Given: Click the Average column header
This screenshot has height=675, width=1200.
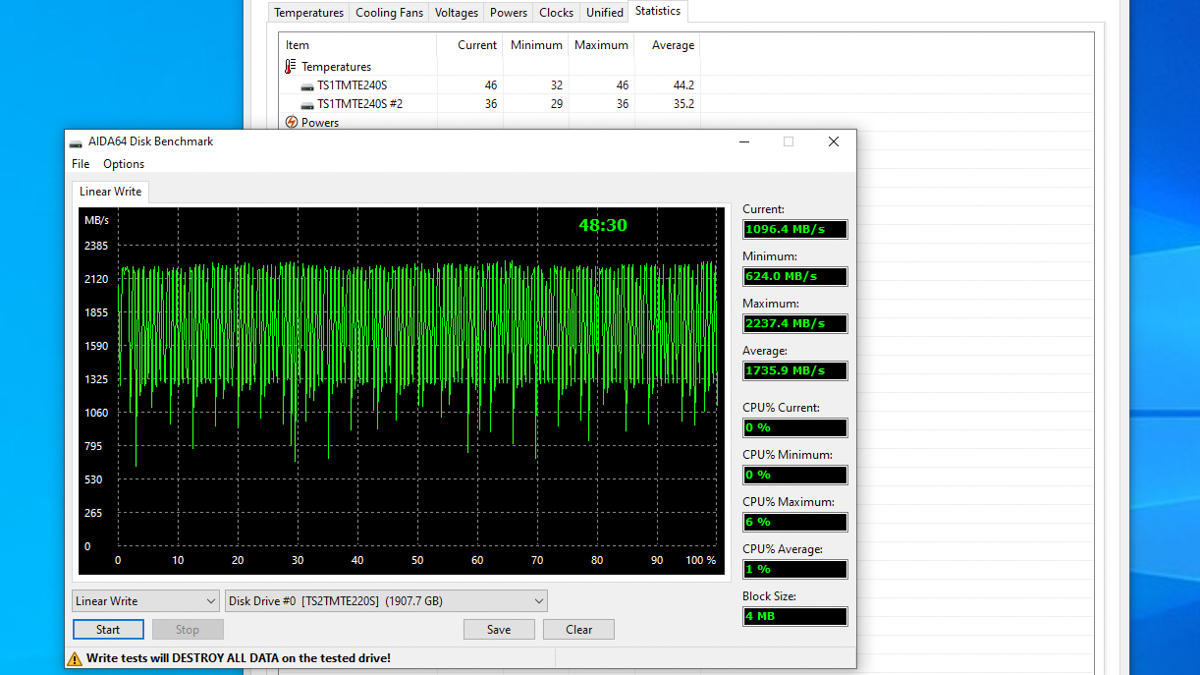Looking at the screenshot, I should coord(667,45).
